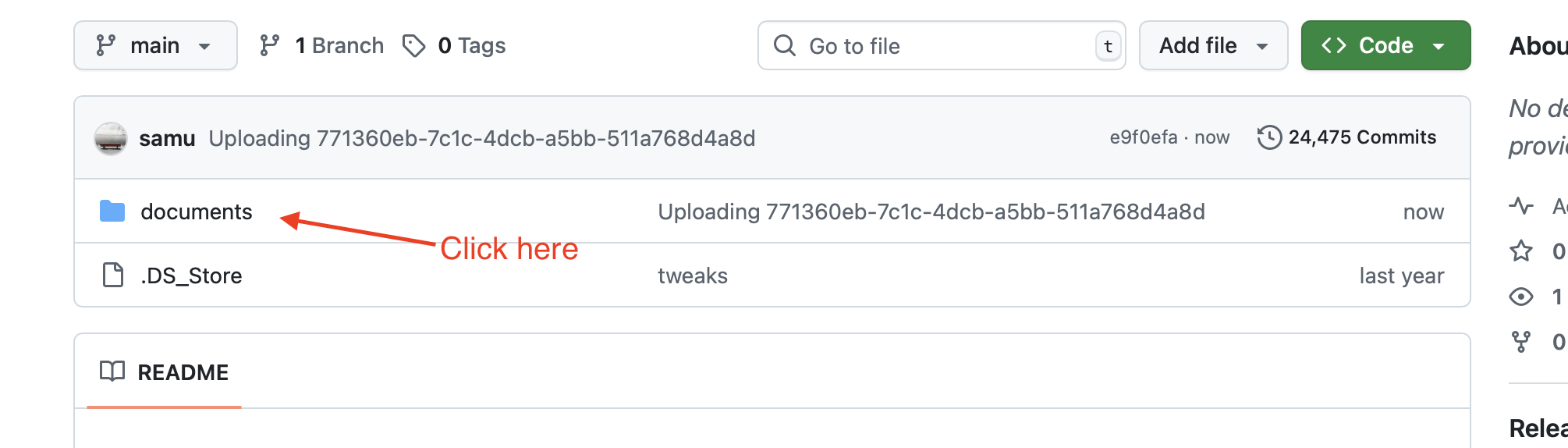Click the .DS_Store file icon
This screenshot has height=448, width=1568.
pos(113,276)
